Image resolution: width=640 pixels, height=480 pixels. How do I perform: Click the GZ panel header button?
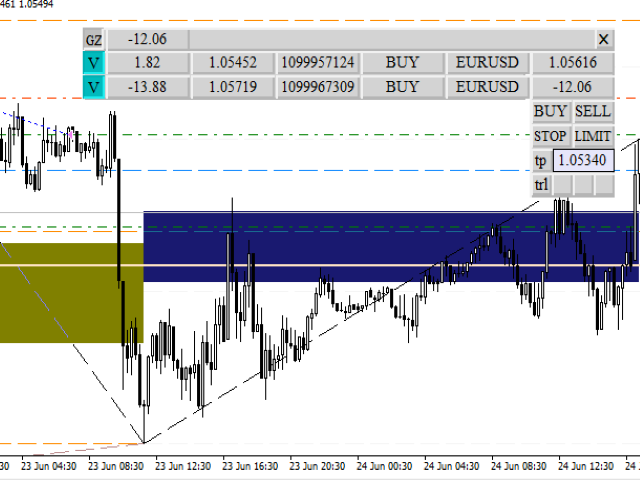click(93, 40)
